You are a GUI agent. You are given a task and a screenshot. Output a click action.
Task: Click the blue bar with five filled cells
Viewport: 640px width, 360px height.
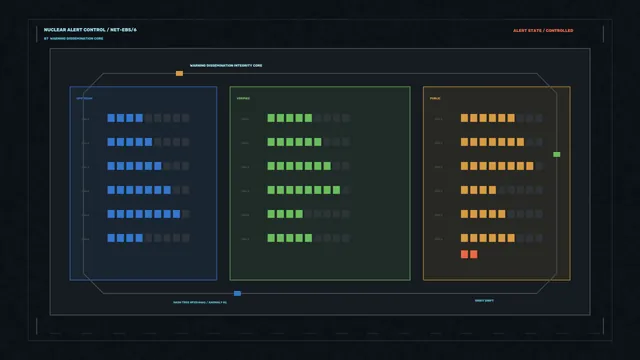pos(148,142)
